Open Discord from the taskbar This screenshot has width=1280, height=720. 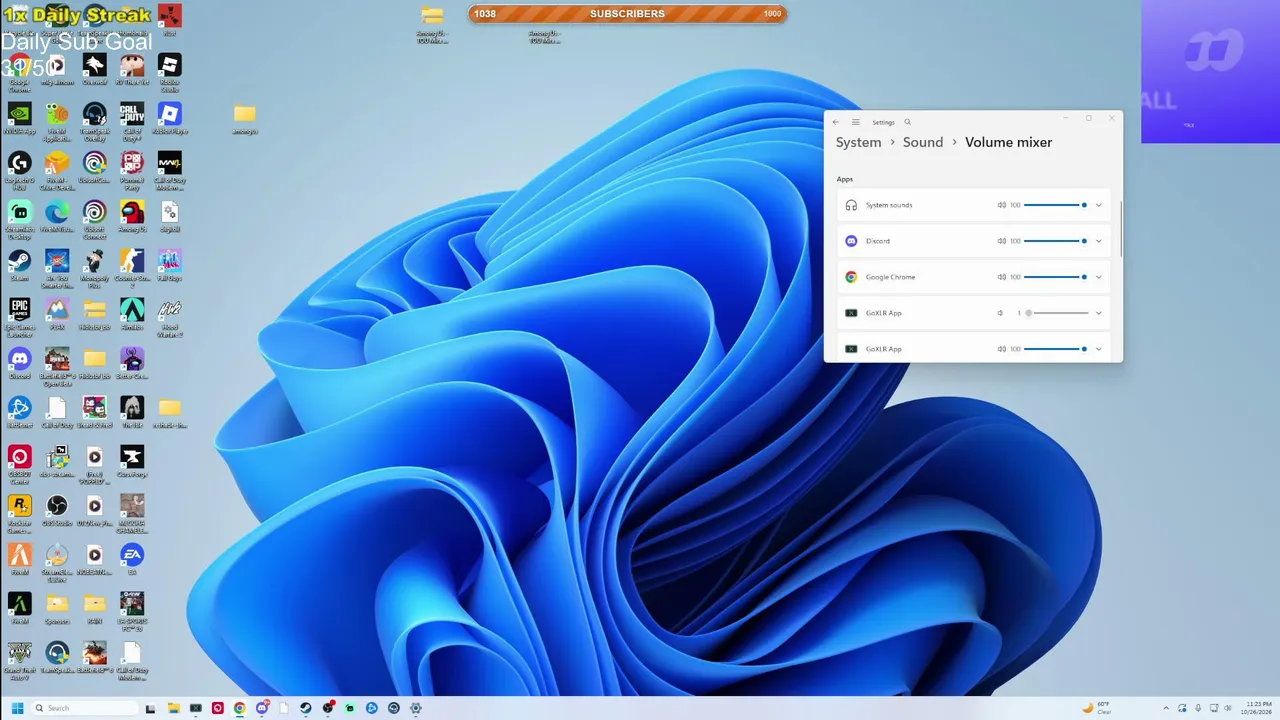[x=262, y=708]
